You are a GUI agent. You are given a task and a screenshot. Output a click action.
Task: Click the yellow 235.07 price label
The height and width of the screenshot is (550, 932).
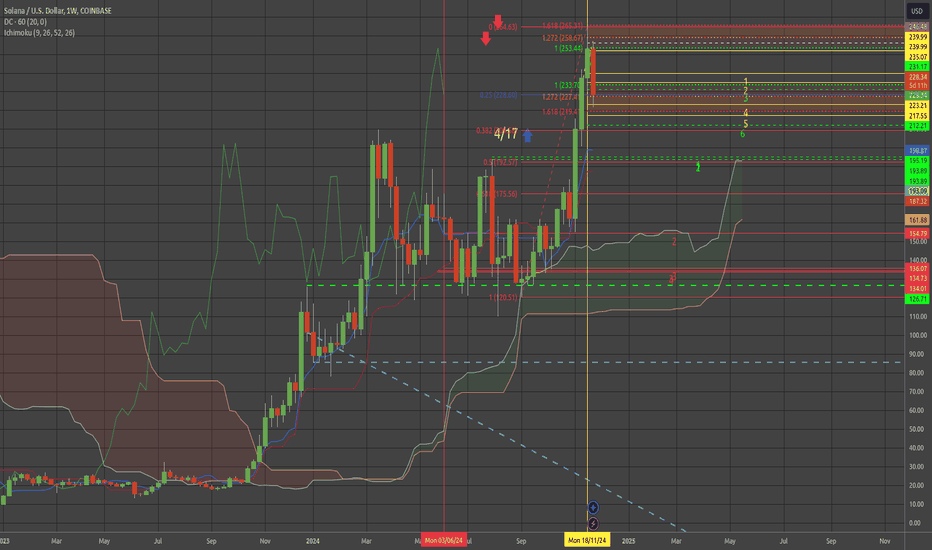coord(917,57)
